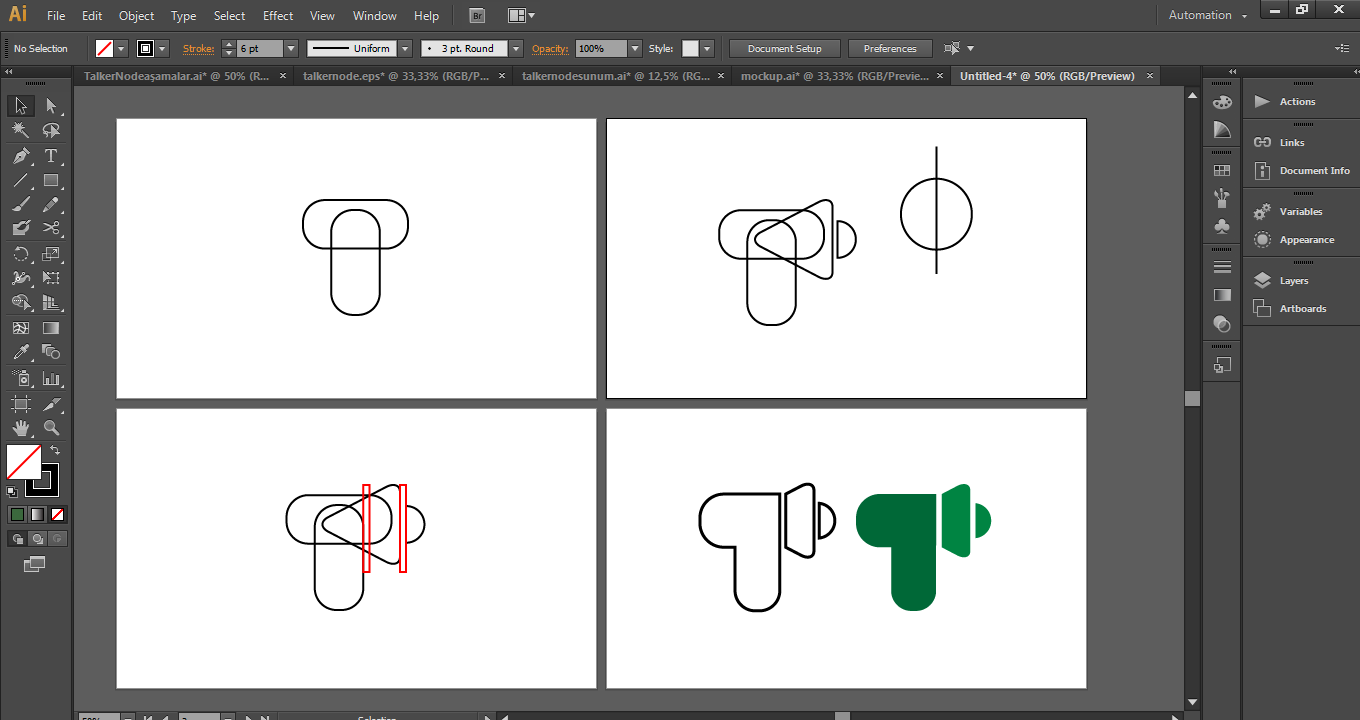This screenshot has height=720, width=1360.
Task: Select the Slice tool
Action: tap(51, 404)
